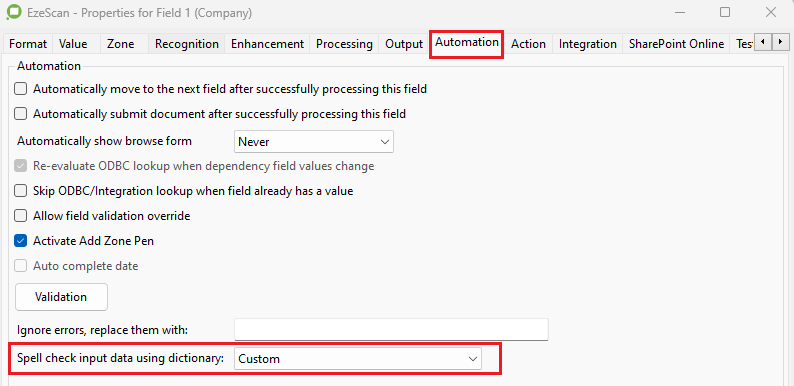Open the Automatically show browse form dropdown
Screen dimensions: 794x386
click(314, 142)
